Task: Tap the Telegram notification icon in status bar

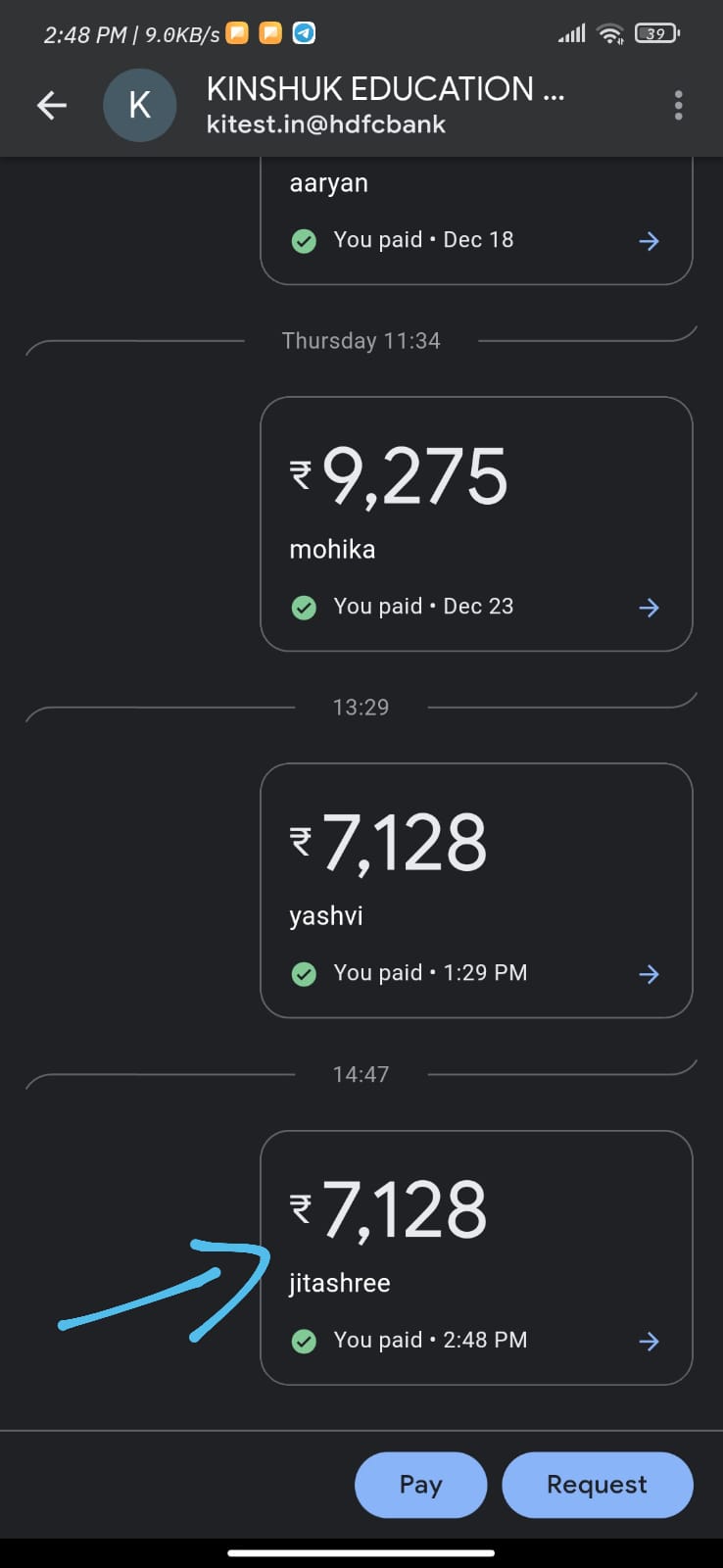Action: [305, 33]
